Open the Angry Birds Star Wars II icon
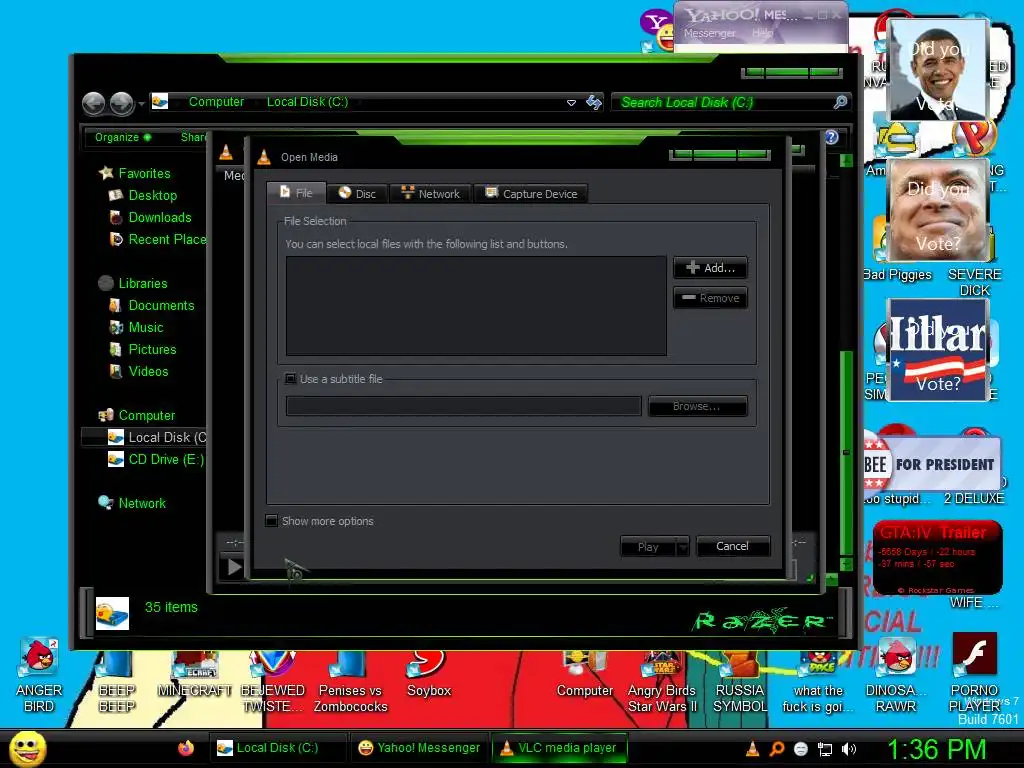Screen dimensions: 1024x768 662,682
